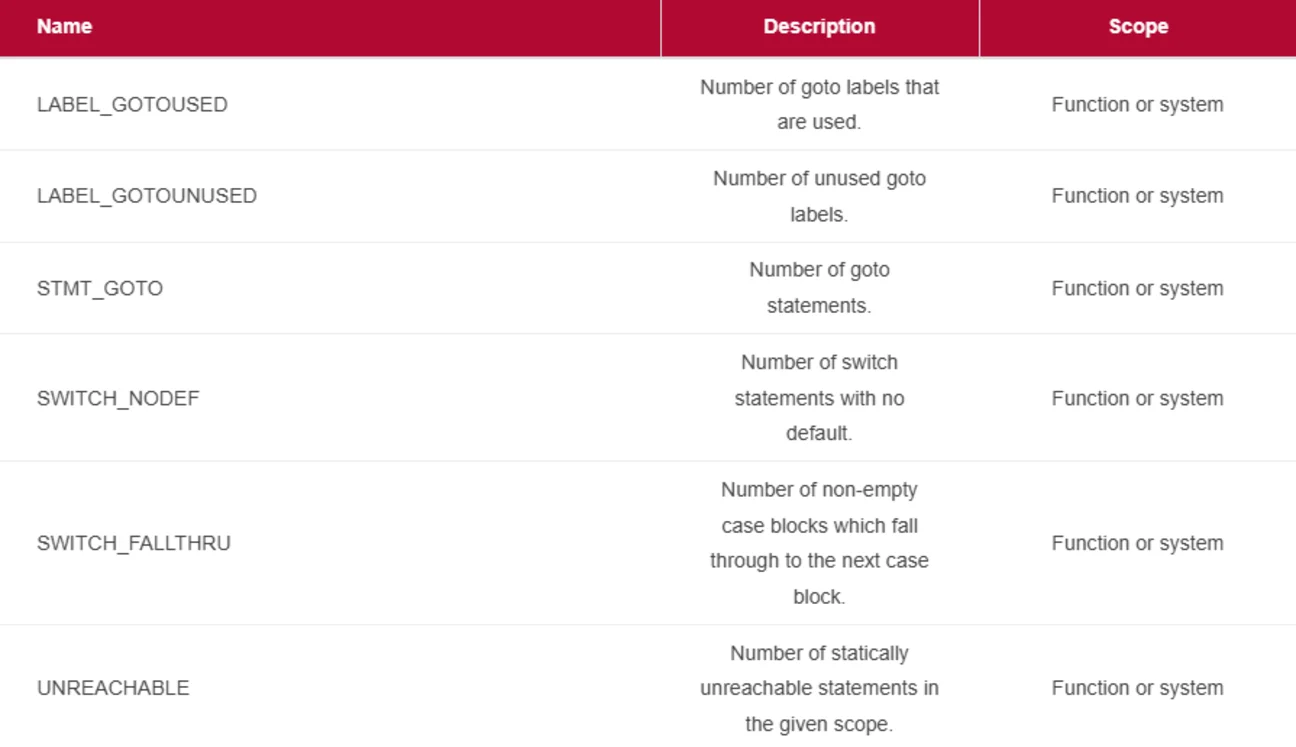This screenshot has height=747, width=1296.
Task: Click the Scope cell for LABEL_GOTOUSED
Action: [1137, 104]
